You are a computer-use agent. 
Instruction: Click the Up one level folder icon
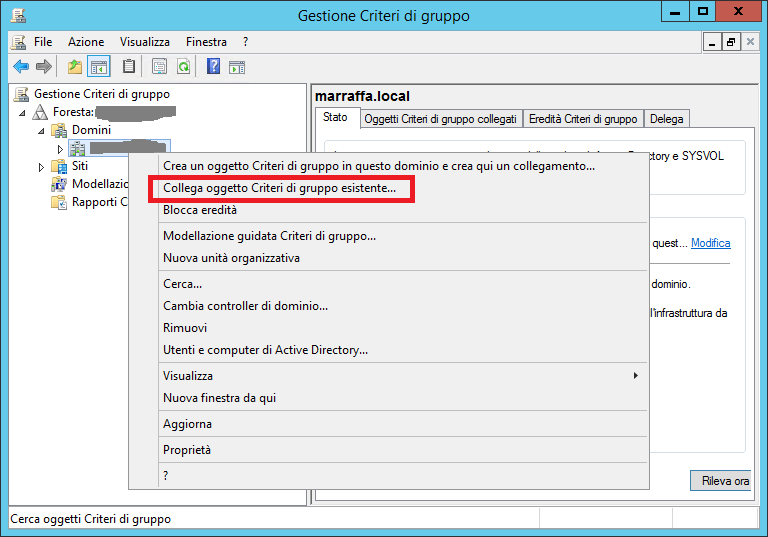(75, 67)
